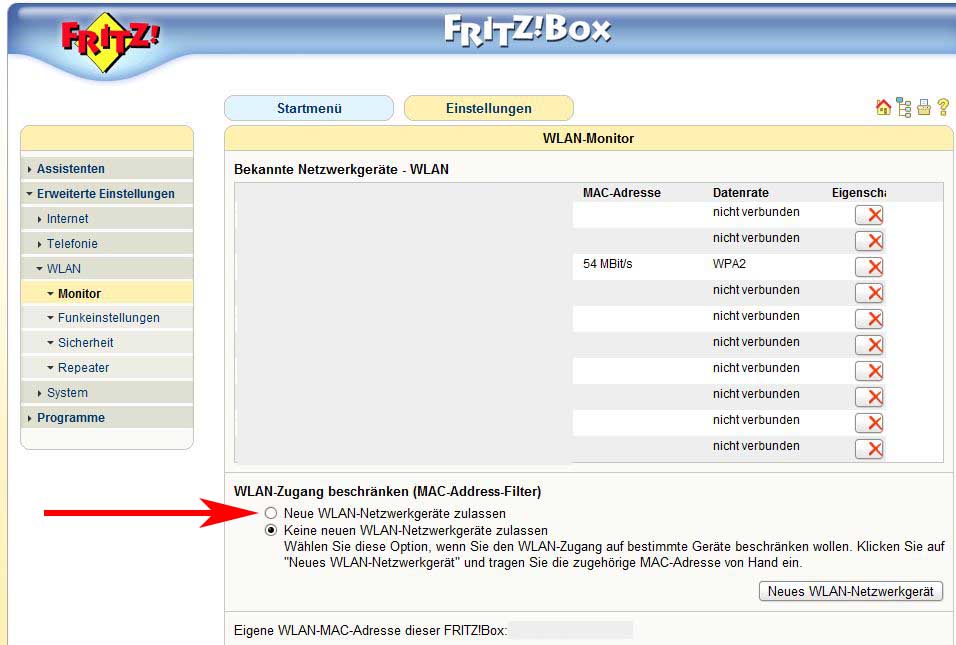956x645 pixels.
Task: Open help via the yellow question mark
Action: pos(943,108)
